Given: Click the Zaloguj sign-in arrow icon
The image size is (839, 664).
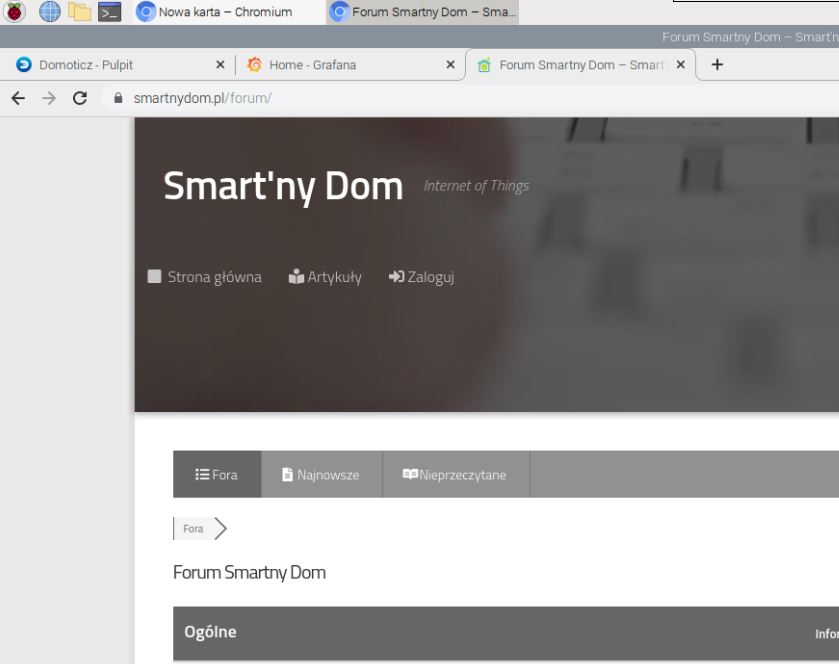Looking at the screenshot, I should [x=396, y=276].
